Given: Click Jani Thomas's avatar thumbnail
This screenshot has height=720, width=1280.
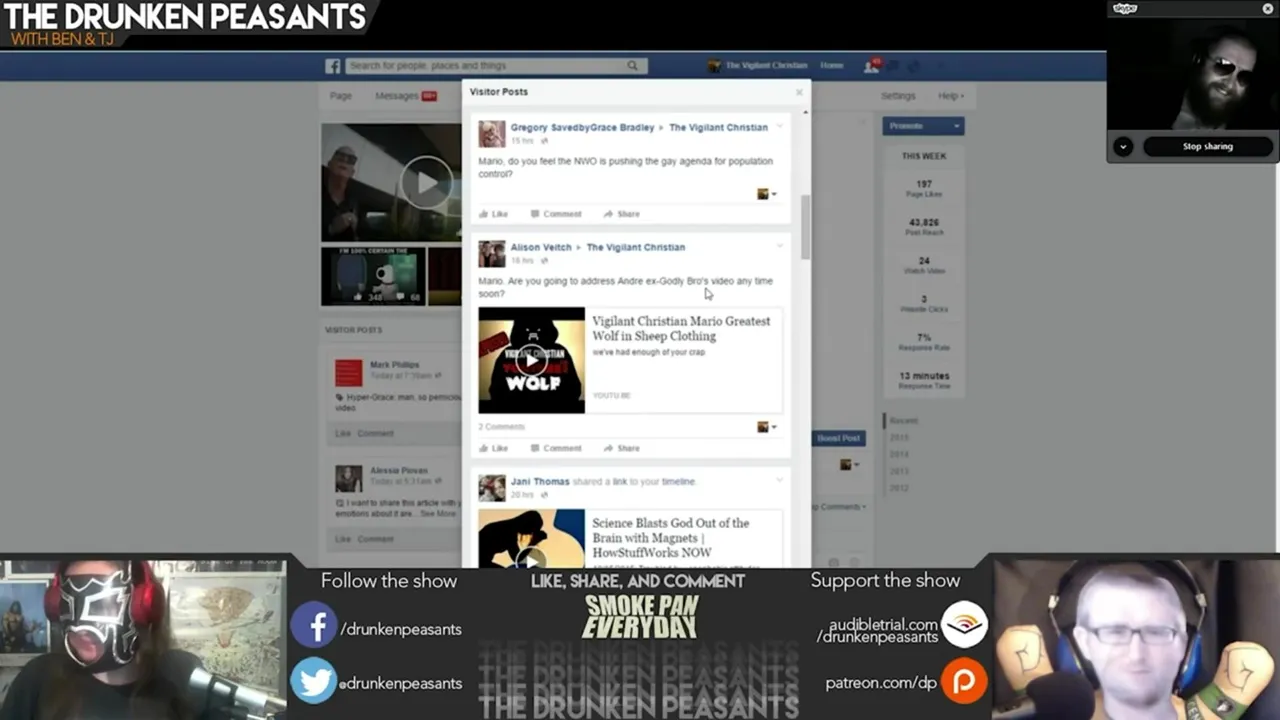Looking at the screenshot, I should tap(491, 488).
